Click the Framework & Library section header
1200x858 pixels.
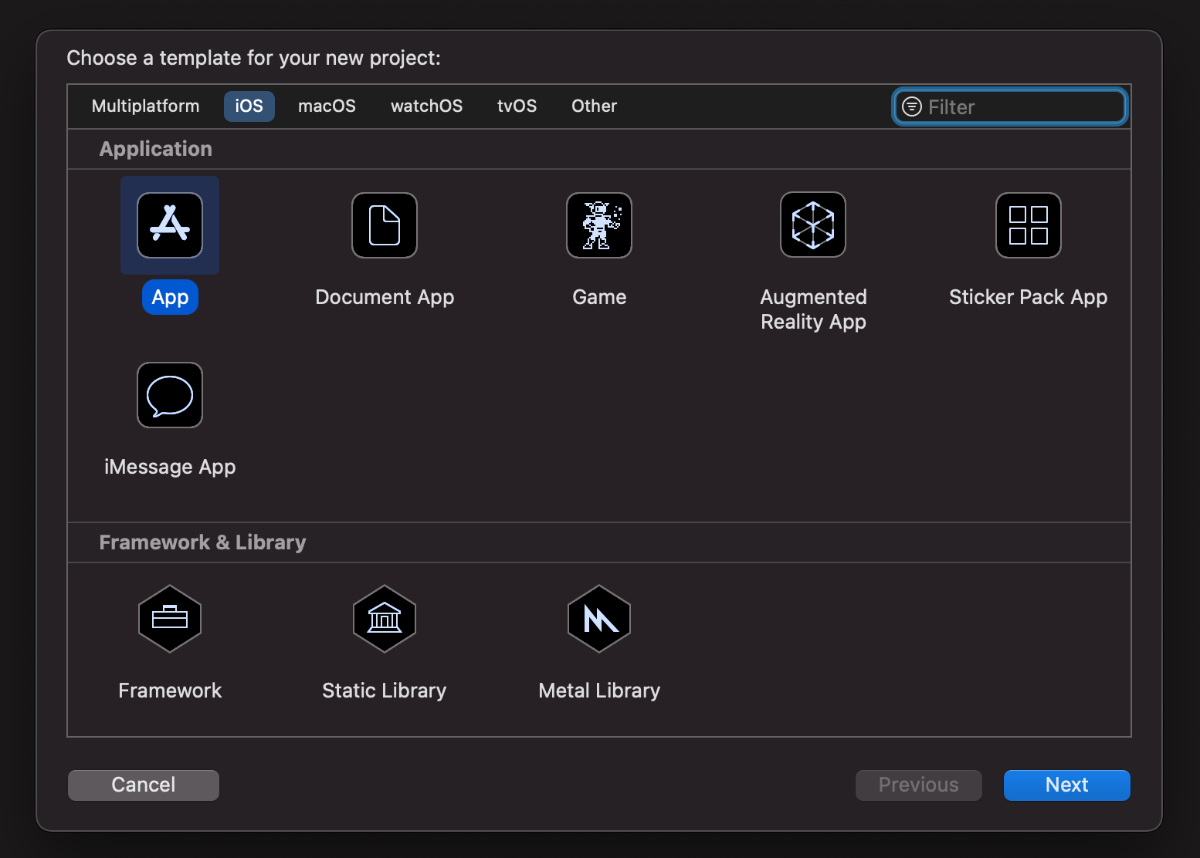pyautogui.click(x=203, y=542)
